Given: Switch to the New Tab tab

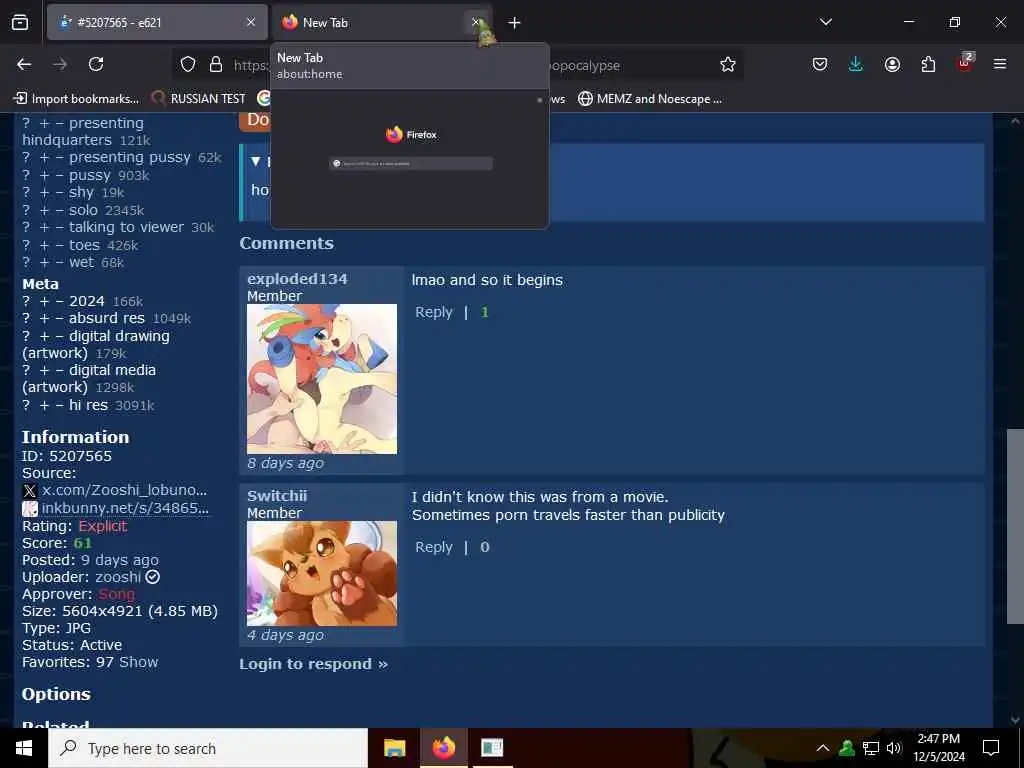Looking at the screenshot, I should [x=382, y=22].
